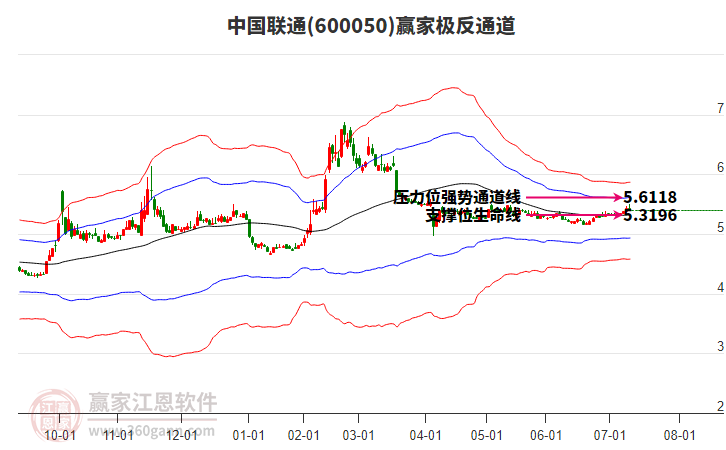Click the 12-01 date axis label
Image resolution: width=726 pixels, height=450 pixels.
pyautogui.click(x=182, y=435)
